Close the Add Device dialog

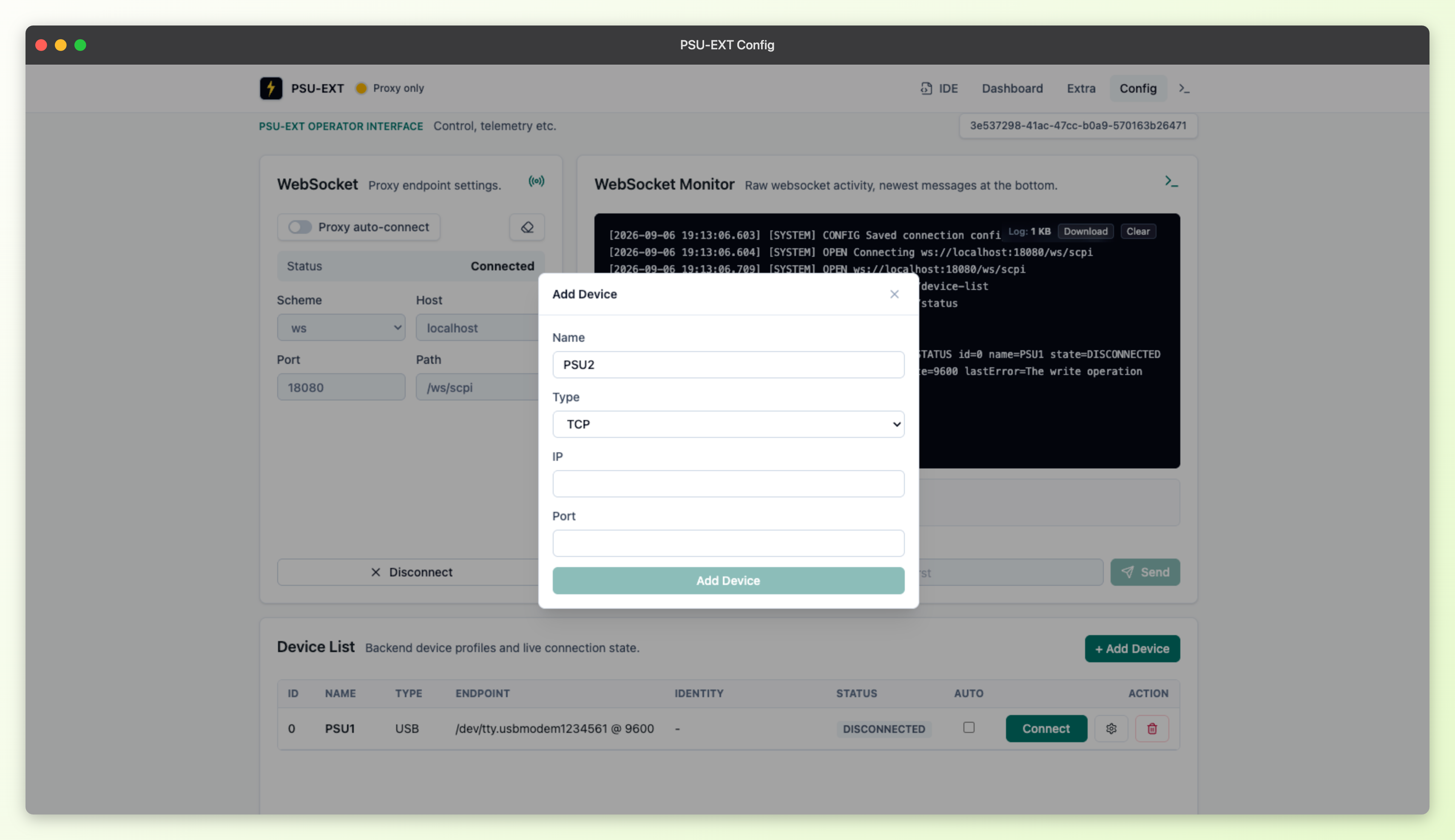894,294
